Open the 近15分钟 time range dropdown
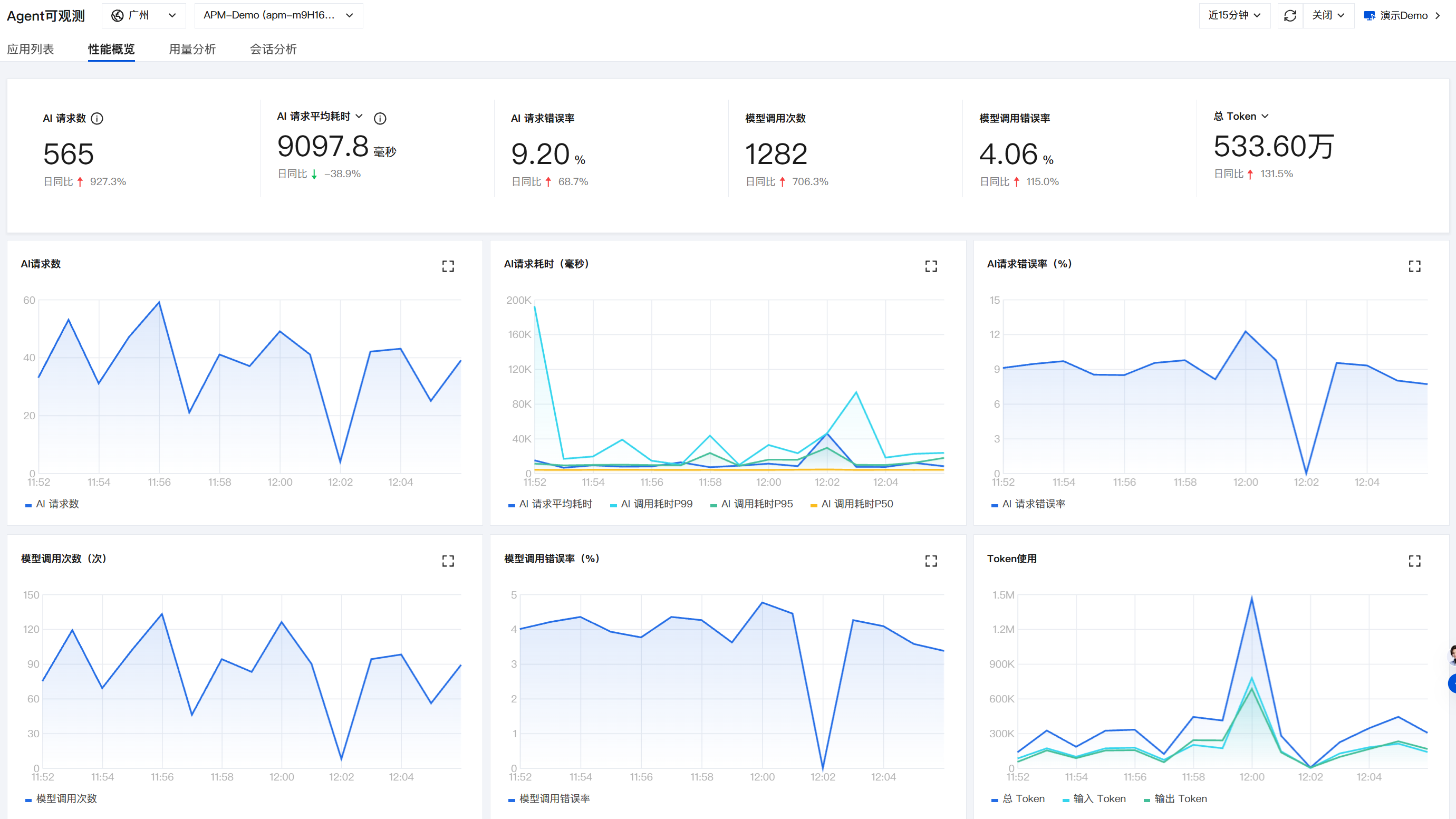This screenshot has width=1456, height=819. (1235, 15)
